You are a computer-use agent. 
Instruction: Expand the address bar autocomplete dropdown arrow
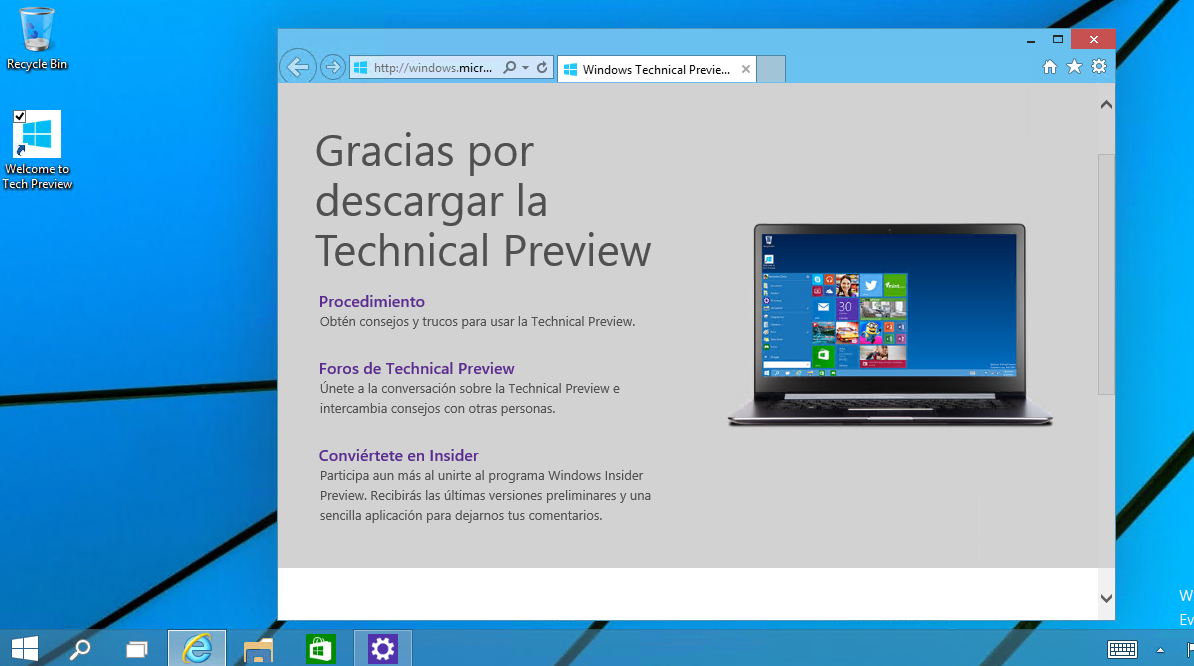pos(525,68)
